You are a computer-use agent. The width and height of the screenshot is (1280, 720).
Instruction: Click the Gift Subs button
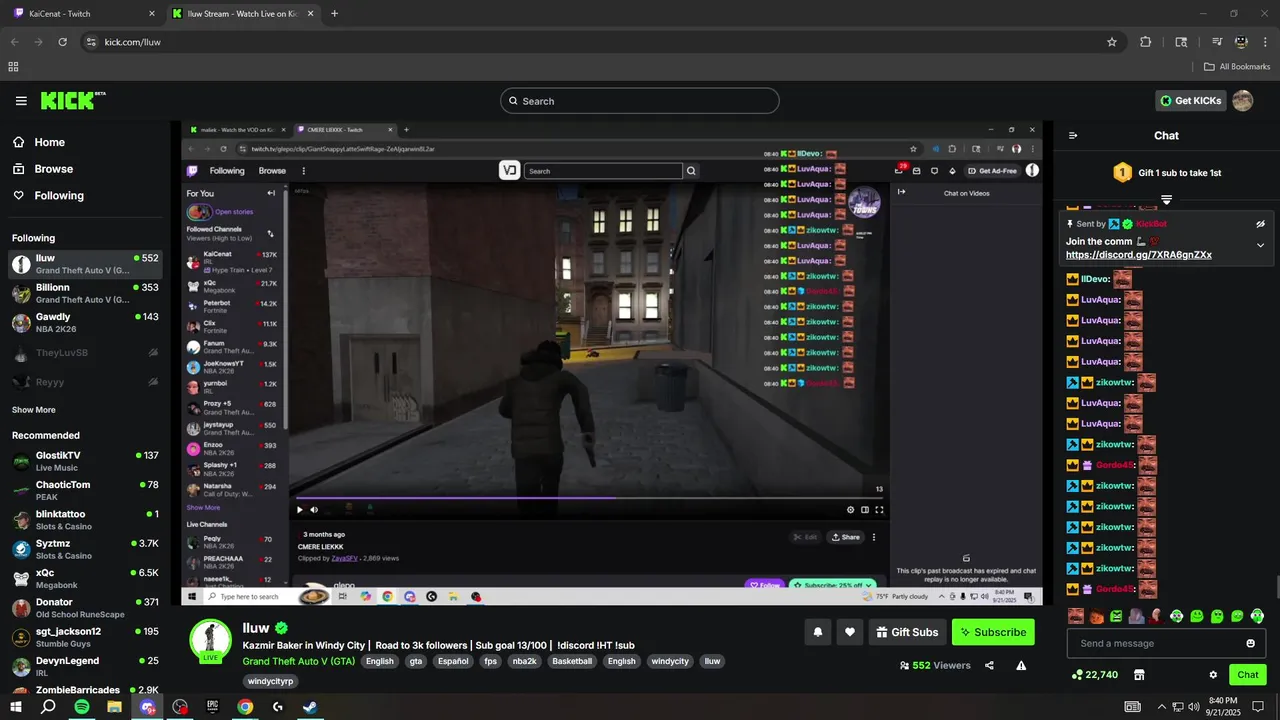pyautogui.click(x=907, y=632)
